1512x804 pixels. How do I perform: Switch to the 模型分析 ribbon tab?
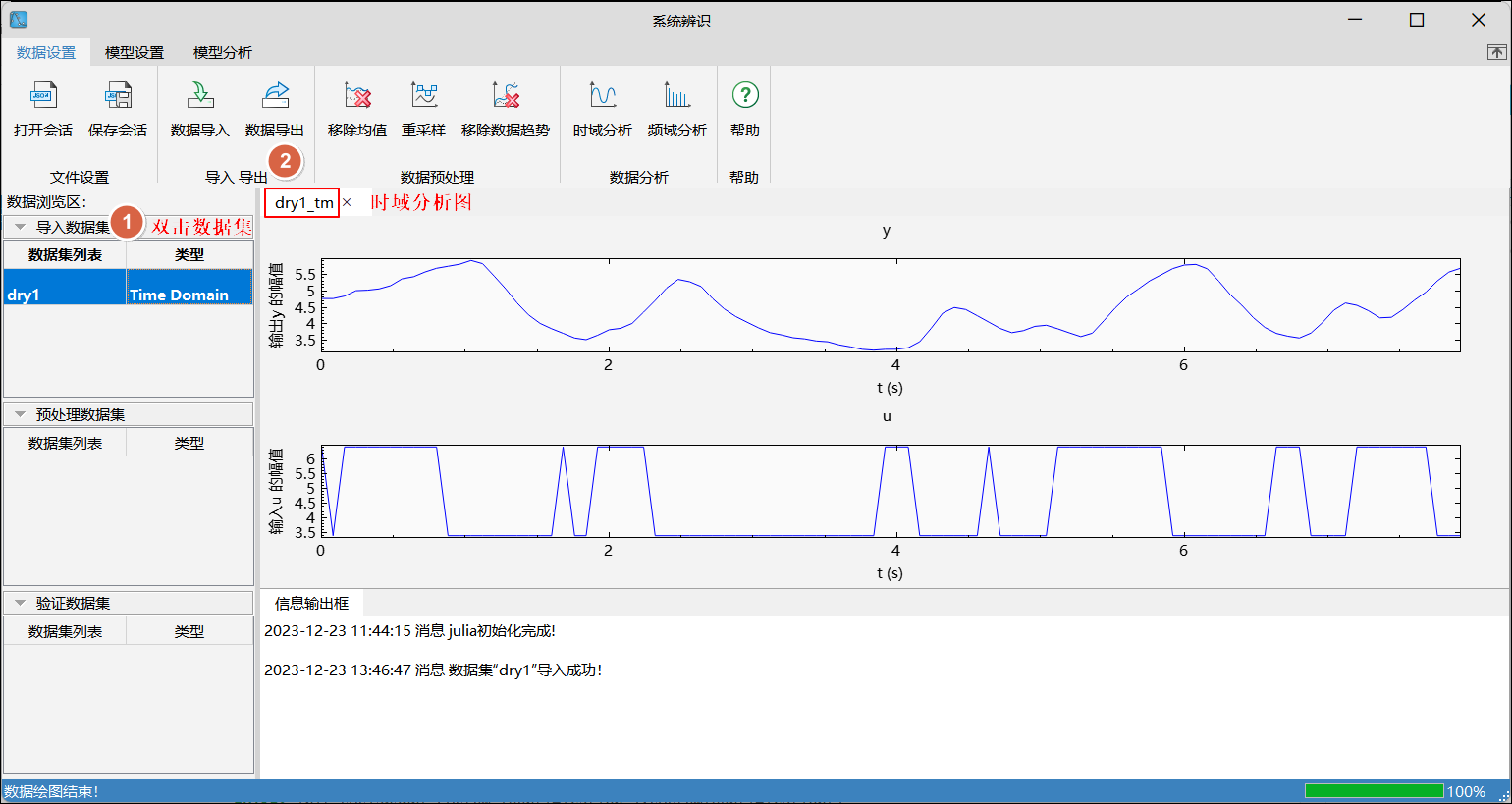[x=223, y=53]
